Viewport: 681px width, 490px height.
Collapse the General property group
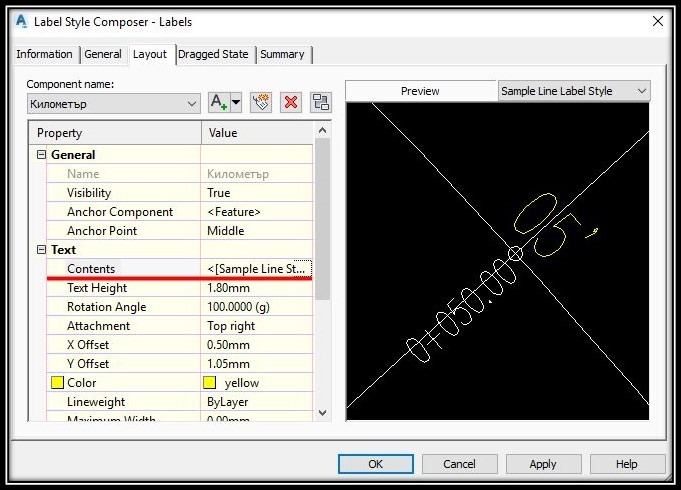point(41,155)
